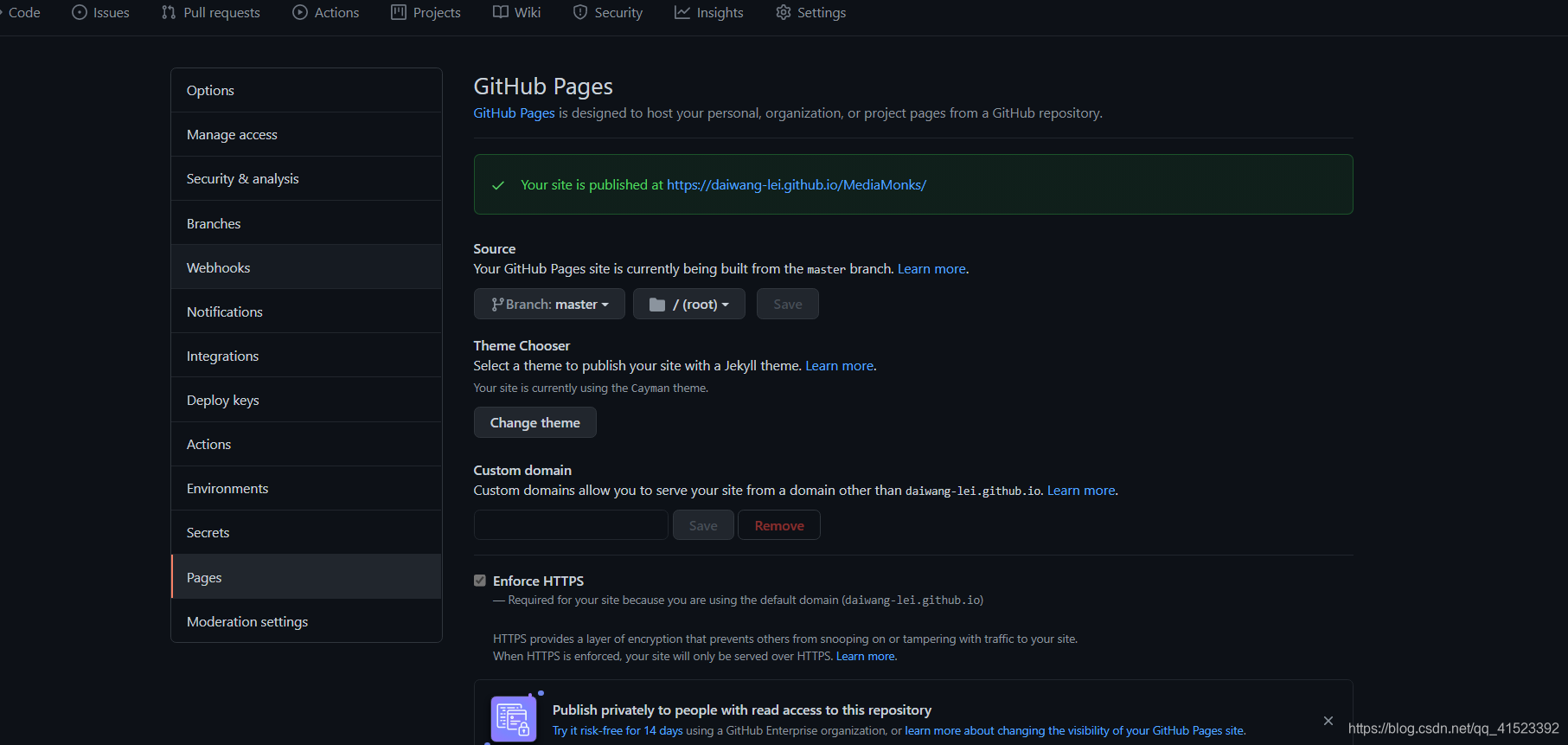Click the Insights graph icon
Image resolution: width=1568 pixels, height=745 pixels.
click(x=682, y=12)
